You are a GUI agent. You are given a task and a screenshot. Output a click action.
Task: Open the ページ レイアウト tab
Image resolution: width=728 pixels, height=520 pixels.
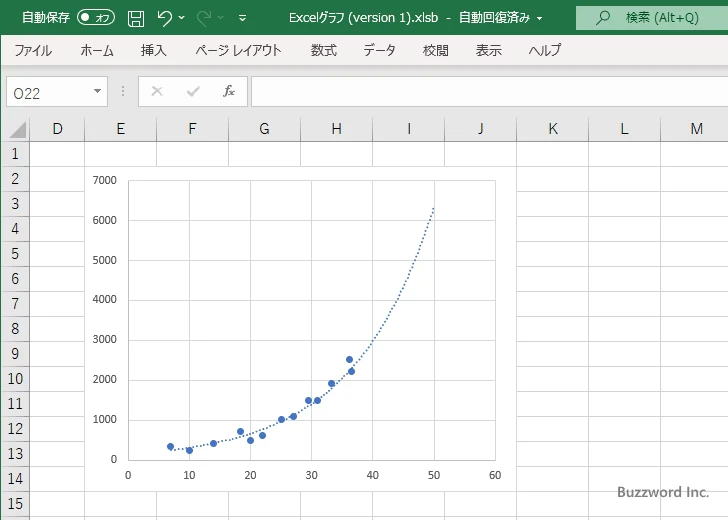pos(238,50)
